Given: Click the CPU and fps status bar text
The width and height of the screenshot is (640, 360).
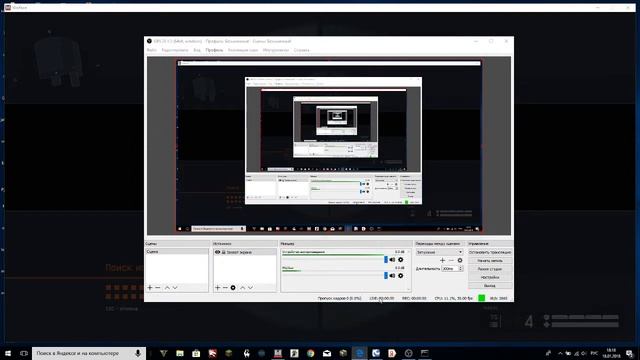Looking at the screenshot, I should (x=453, y=298).
